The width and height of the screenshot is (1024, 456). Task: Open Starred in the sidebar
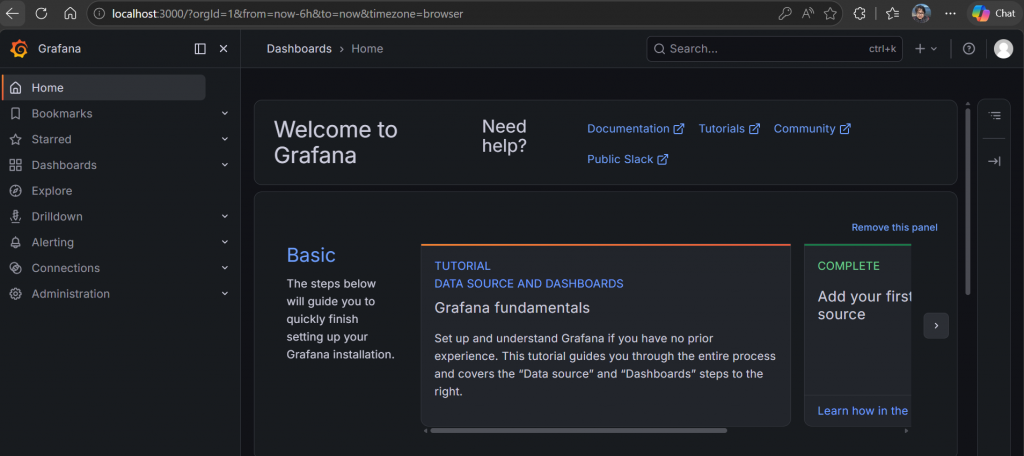click(52, 139)
